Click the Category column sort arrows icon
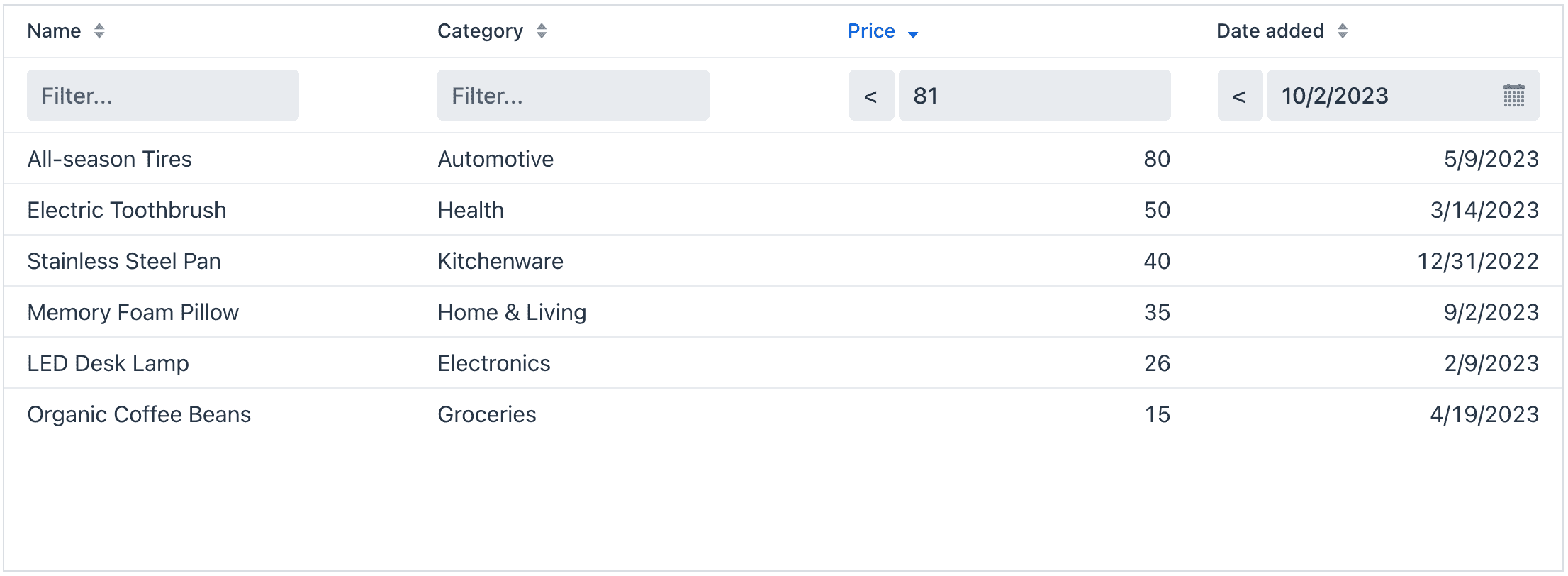The image size is (1568, 576). [542, 31]
